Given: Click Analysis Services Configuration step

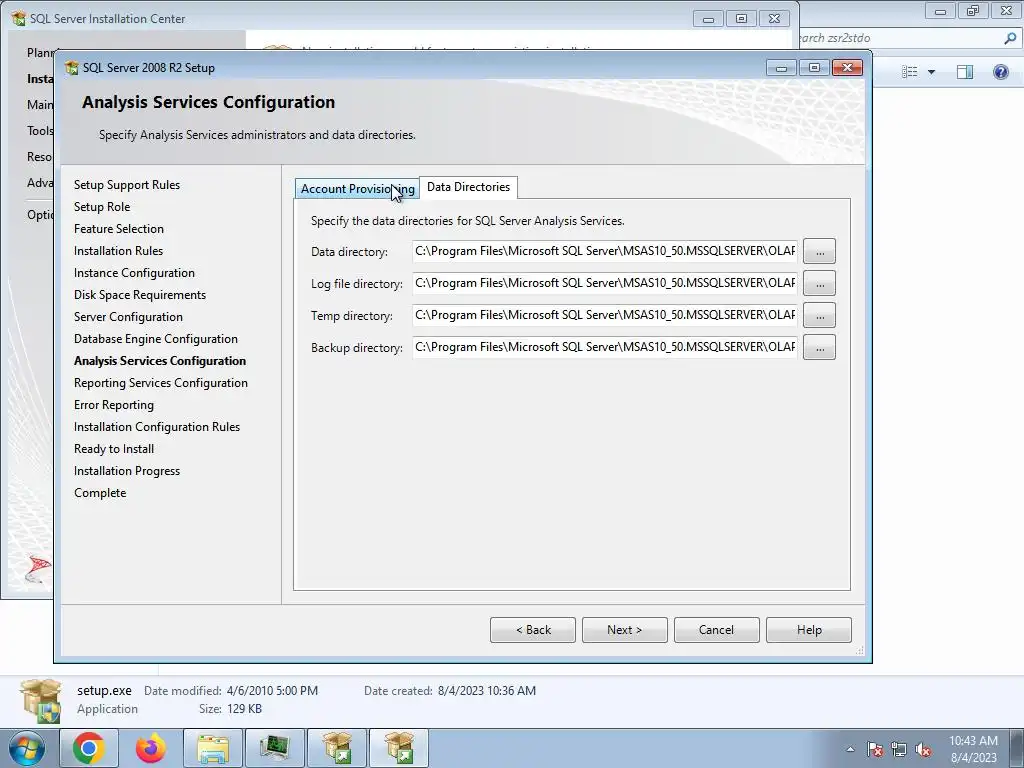Looking at the screenshot, I should (x=160, y=361).
